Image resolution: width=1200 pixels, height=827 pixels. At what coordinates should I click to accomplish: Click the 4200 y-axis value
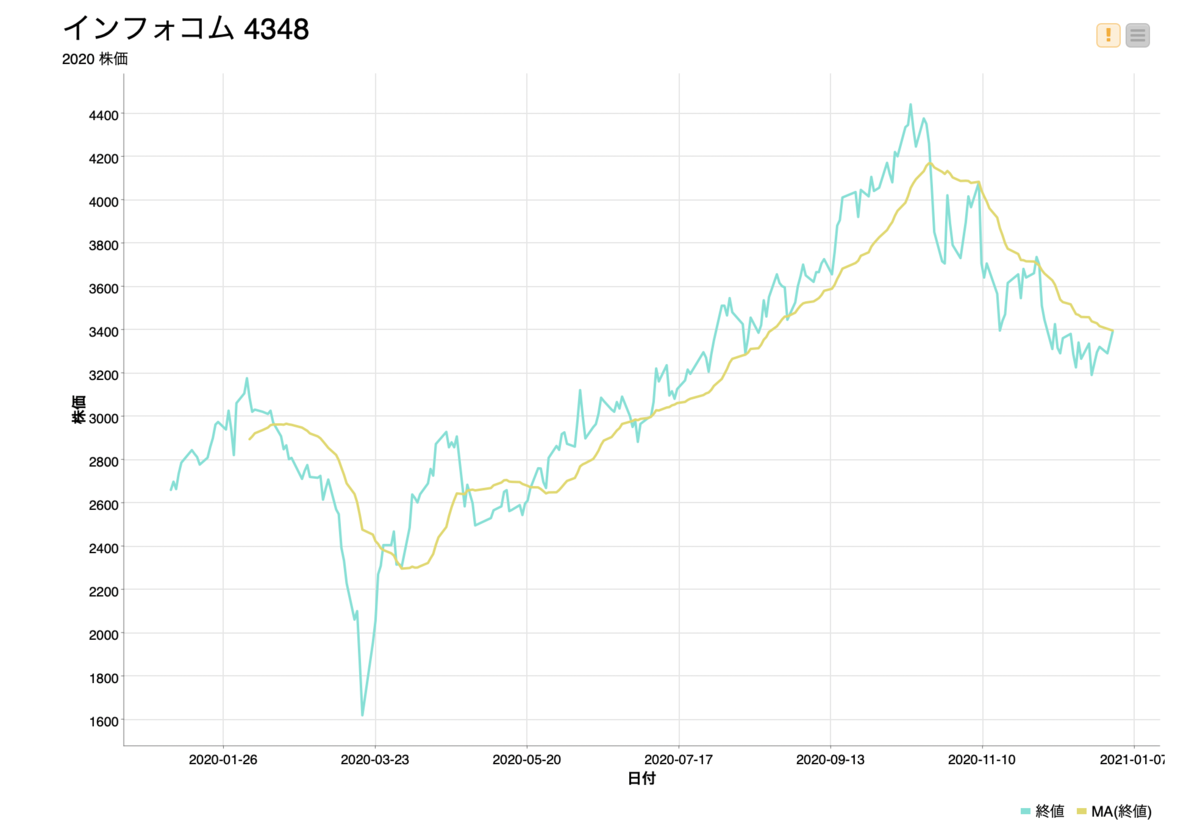[x=104, y=158]
